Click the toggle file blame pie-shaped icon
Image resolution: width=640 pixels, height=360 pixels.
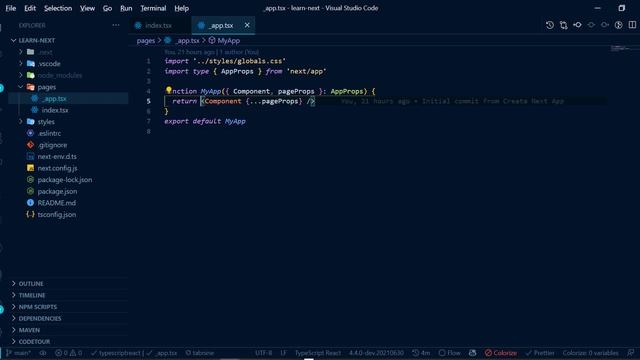619,25
